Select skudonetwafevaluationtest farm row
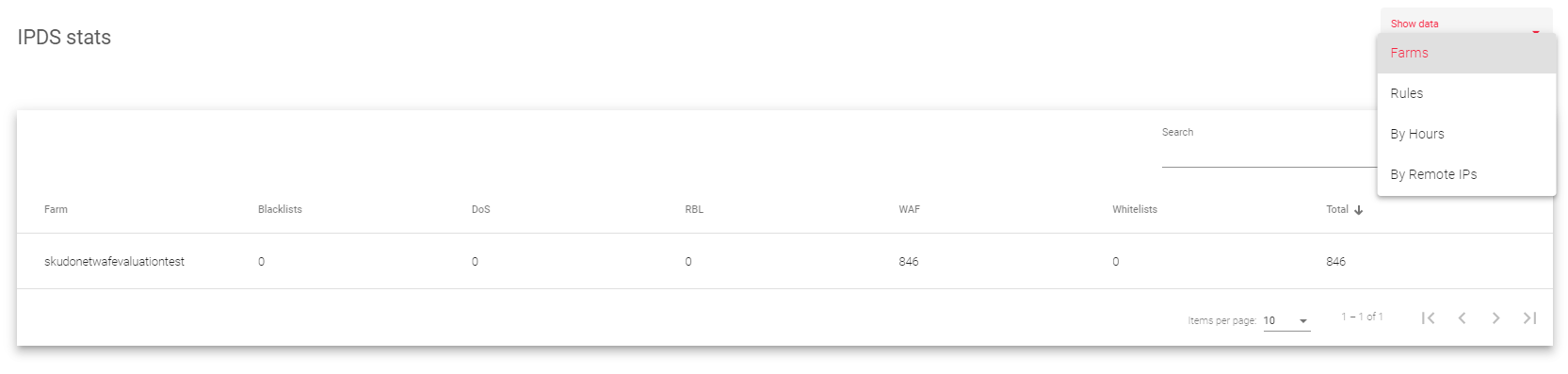The height and width of the screenshot is (374, 1568). tap(784, 261)
